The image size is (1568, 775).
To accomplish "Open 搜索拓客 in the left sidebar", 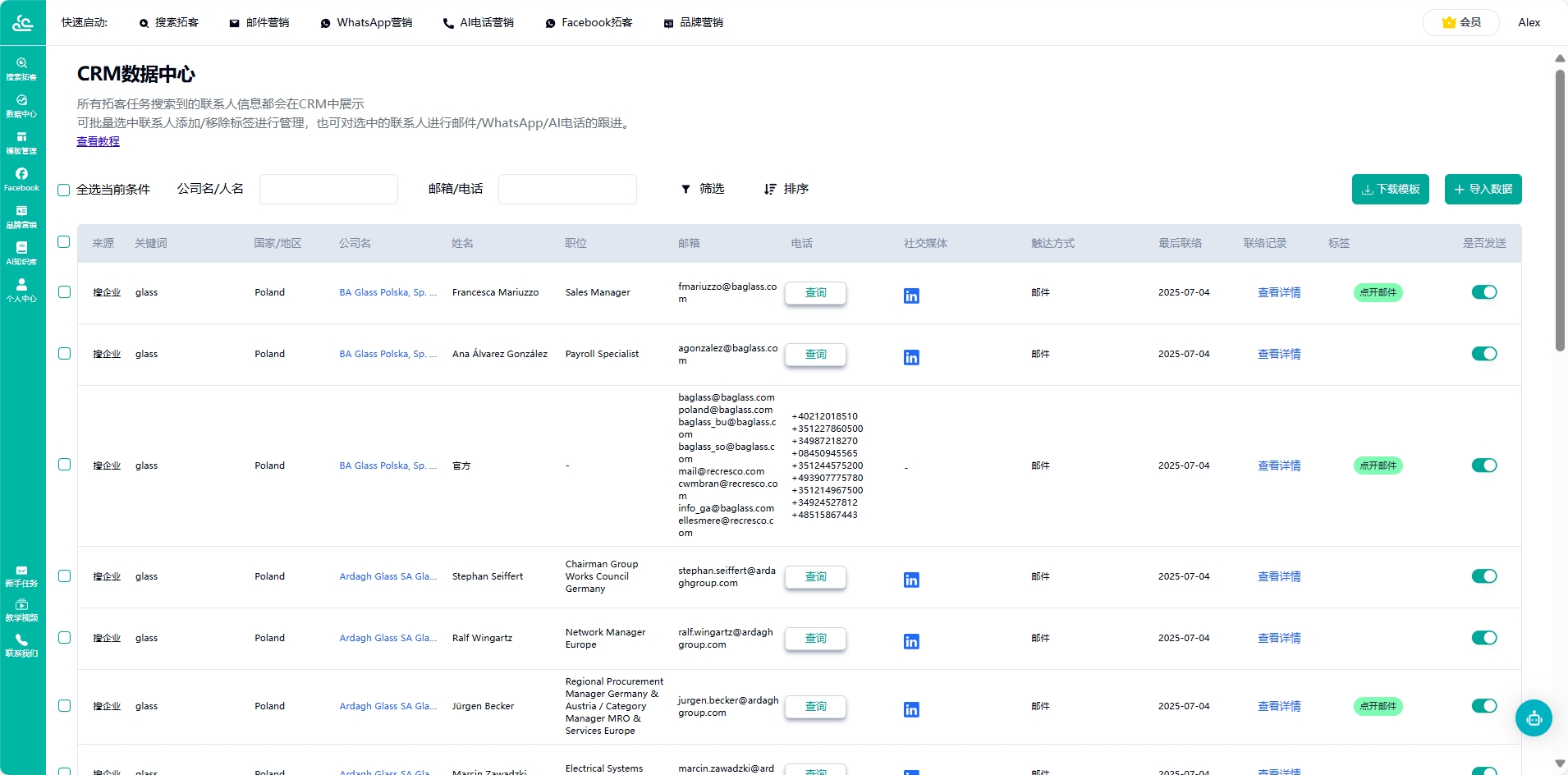I will point(21,69).
